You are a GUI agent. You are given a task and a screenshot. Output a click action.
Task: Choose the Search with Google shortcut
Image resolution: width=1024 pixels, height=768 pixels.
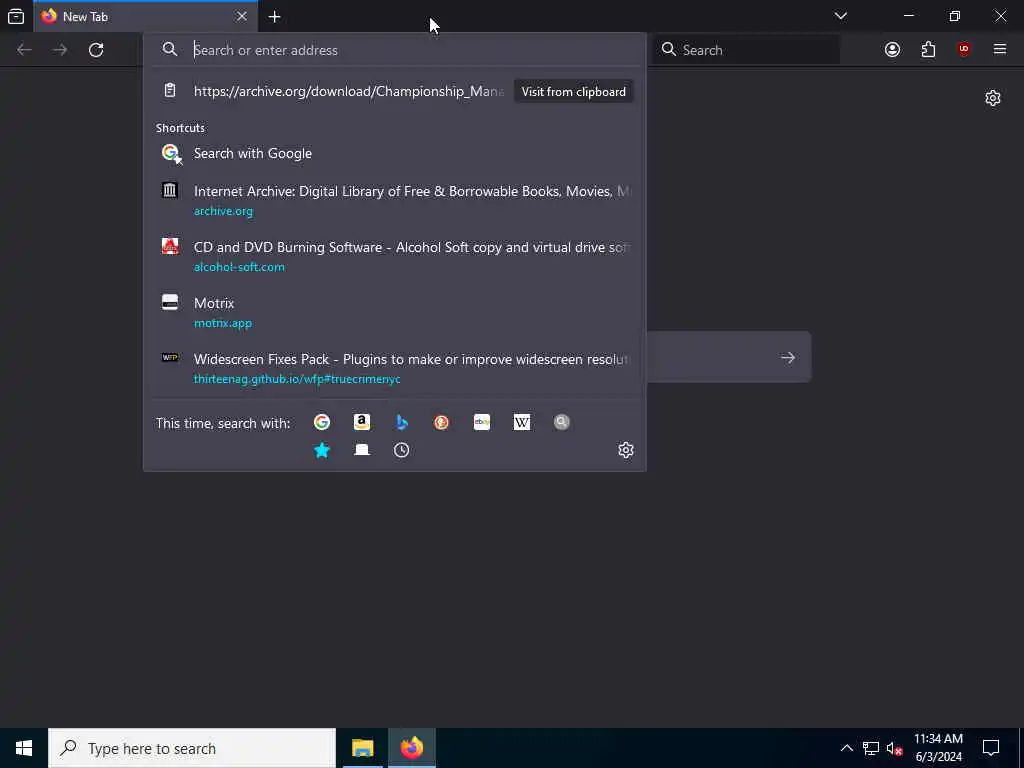[394, 153]
